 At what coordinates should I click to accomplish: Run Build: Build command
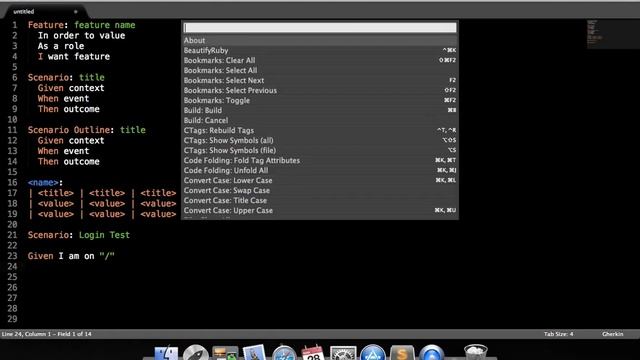[320, 111]
